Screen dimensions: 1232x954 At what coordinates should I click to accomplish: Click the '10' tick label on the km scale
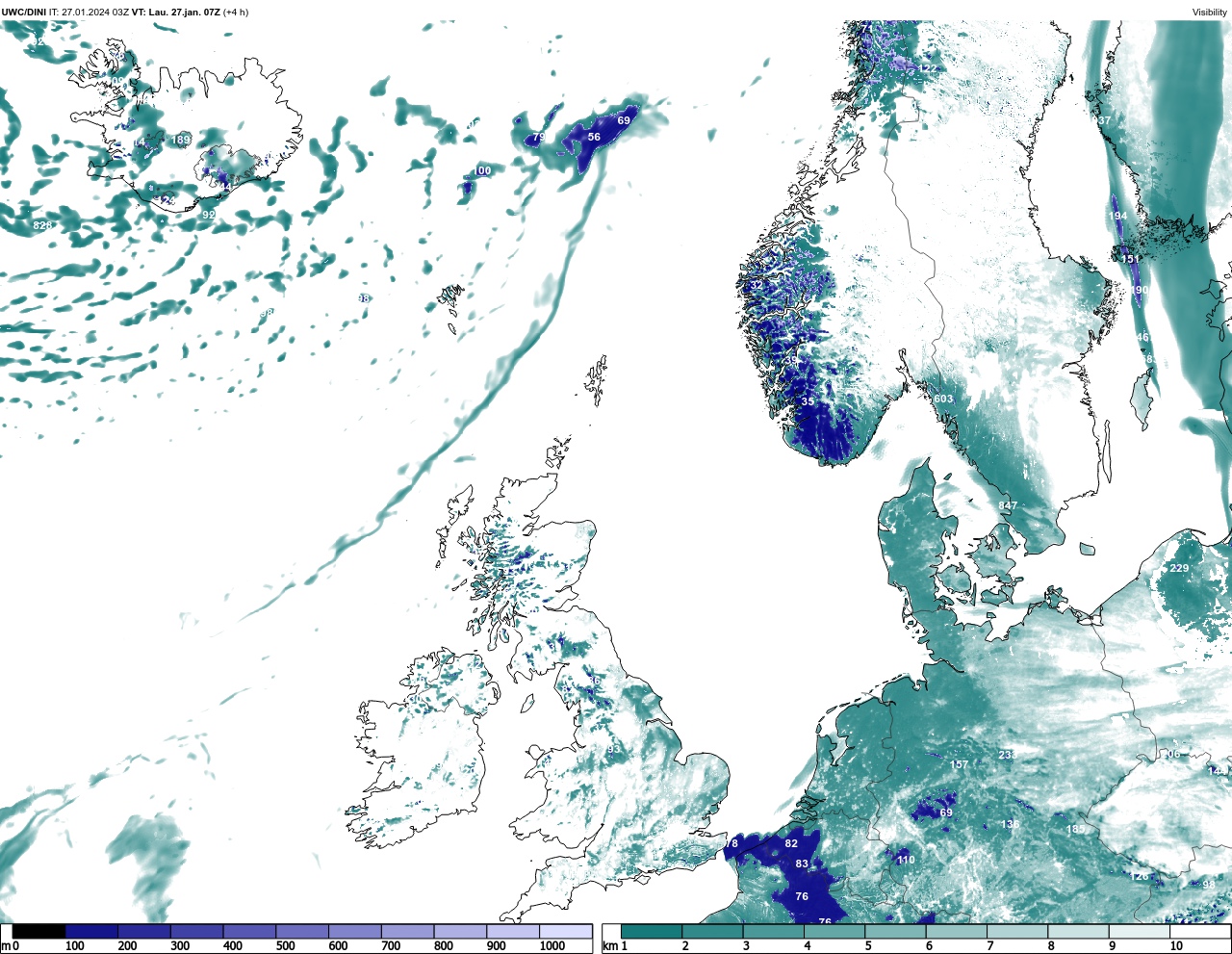tap(1176, 946)
